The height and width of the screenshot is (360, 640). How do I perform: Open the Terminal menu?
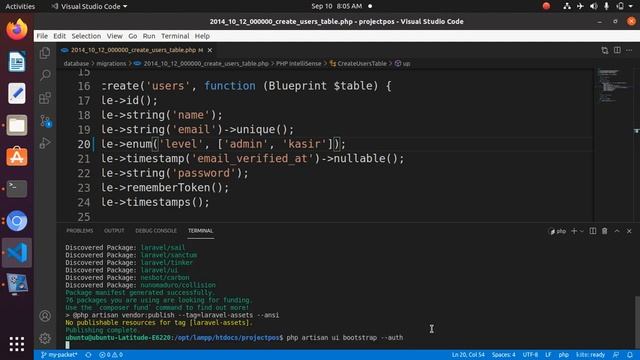point(175,36)
